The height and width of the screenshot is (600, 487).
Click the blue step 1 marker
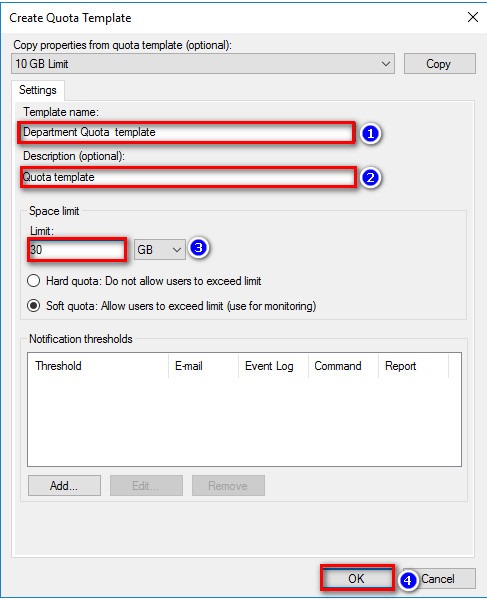[370, 134]
